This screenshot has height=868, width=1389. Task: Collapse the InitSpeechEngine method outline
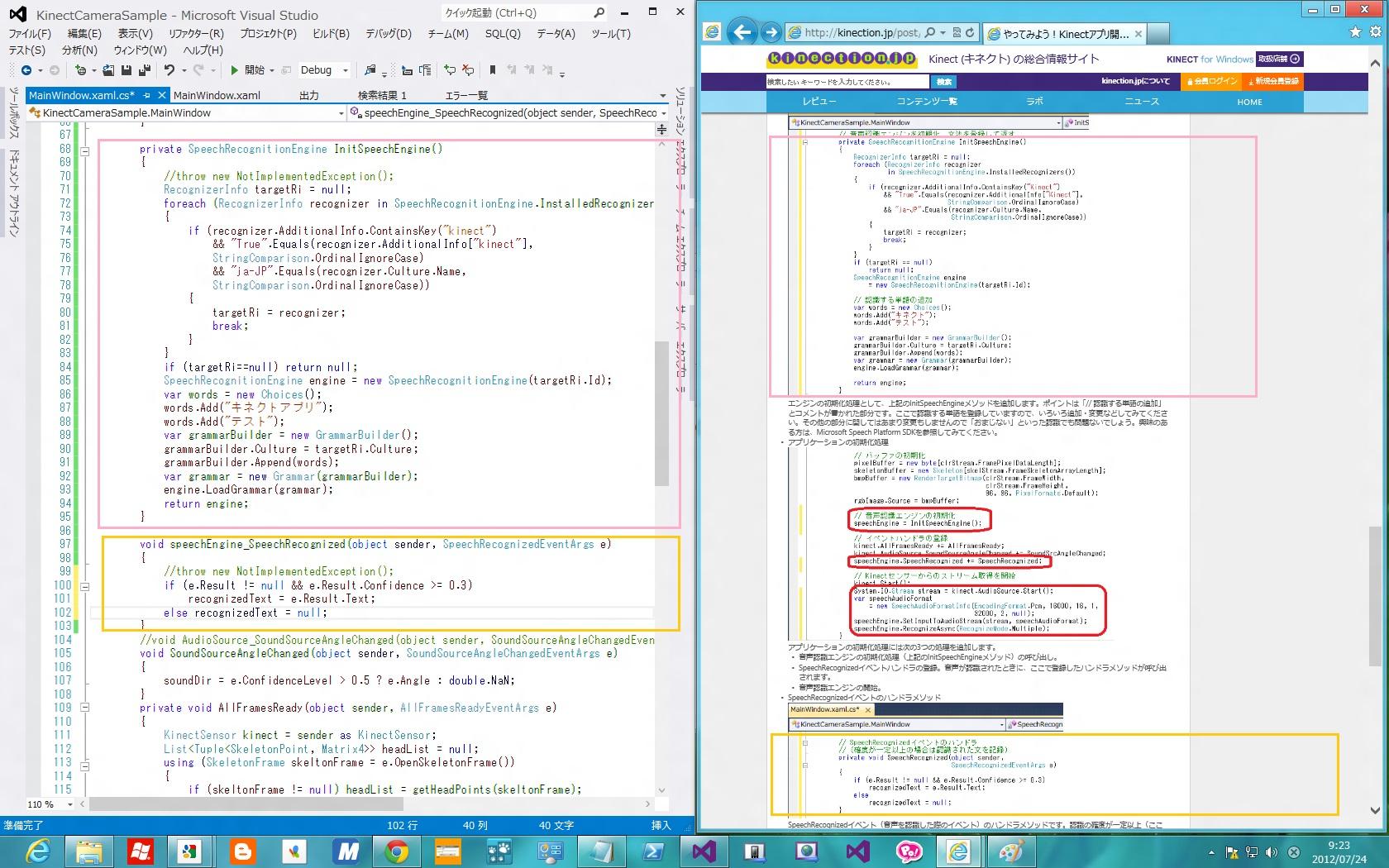(84, 150)
